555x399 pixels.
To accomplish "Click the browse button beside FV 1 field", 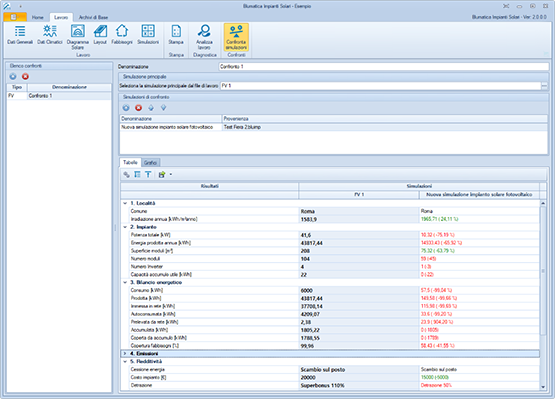I will click(x=544, y=86).
